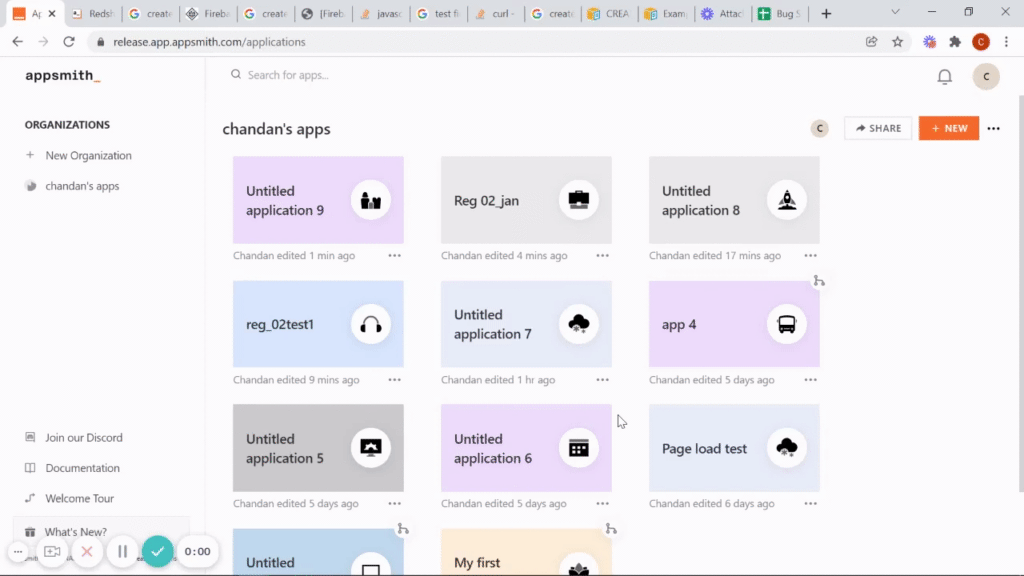Image resolution: width=1024 pixels, height=576 pixels.
Task: Open a new browser tab
Action: pos(826,13)
